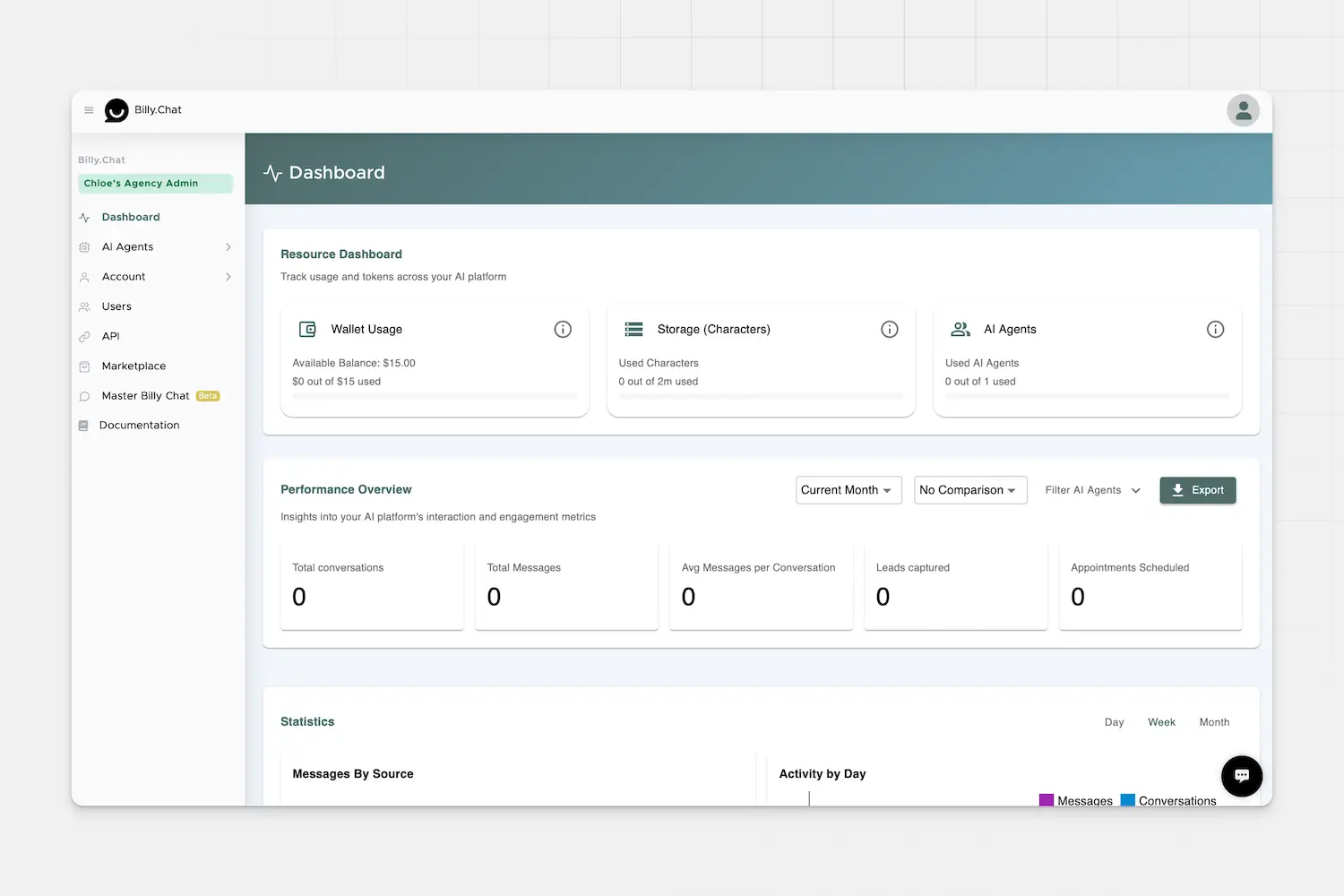
Task: Select Month statistics view
Action: [x=1214, y=722]
